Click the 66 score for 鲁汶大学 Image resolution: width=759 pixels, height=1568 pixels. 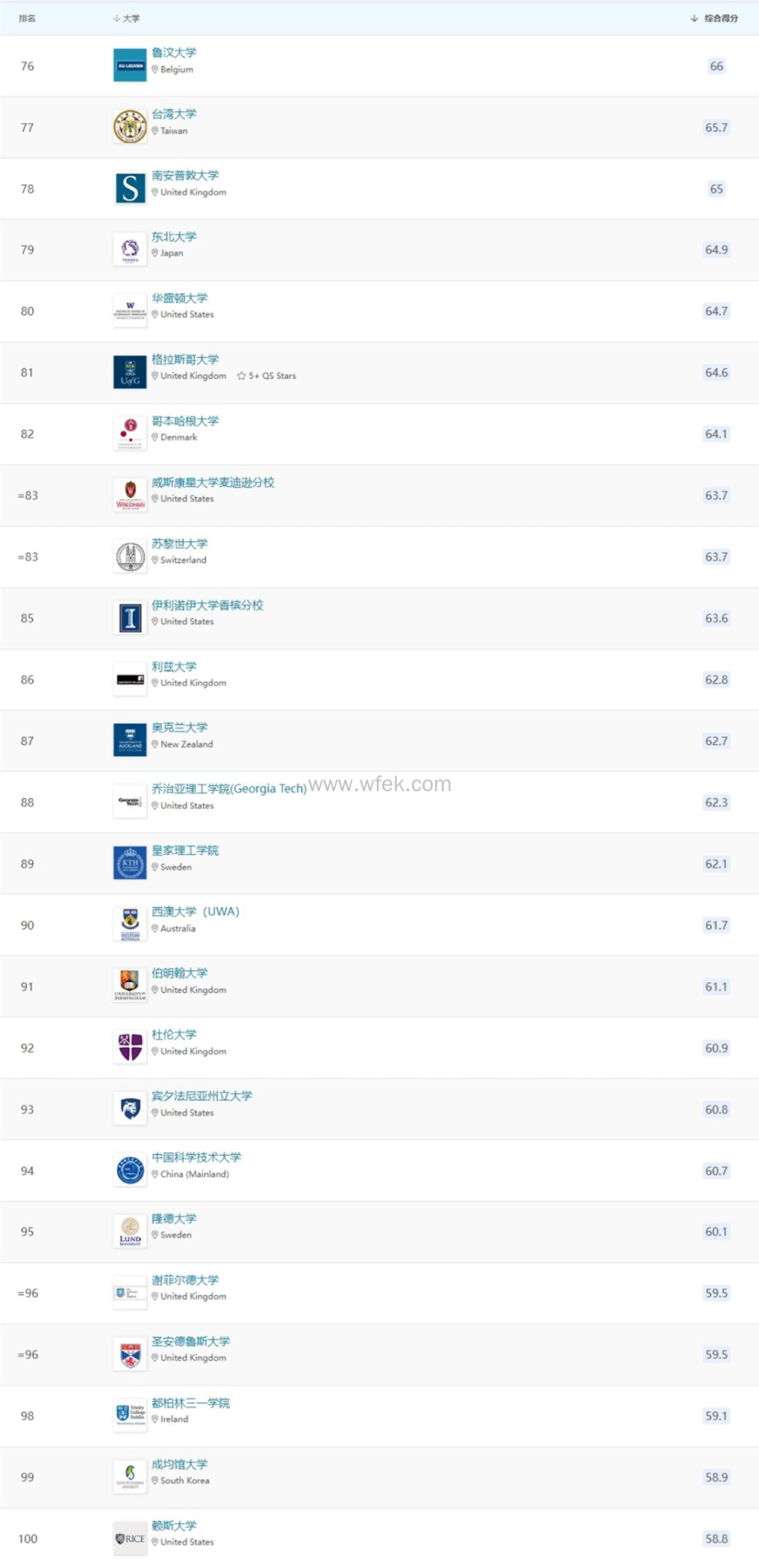tap(716, 66)
